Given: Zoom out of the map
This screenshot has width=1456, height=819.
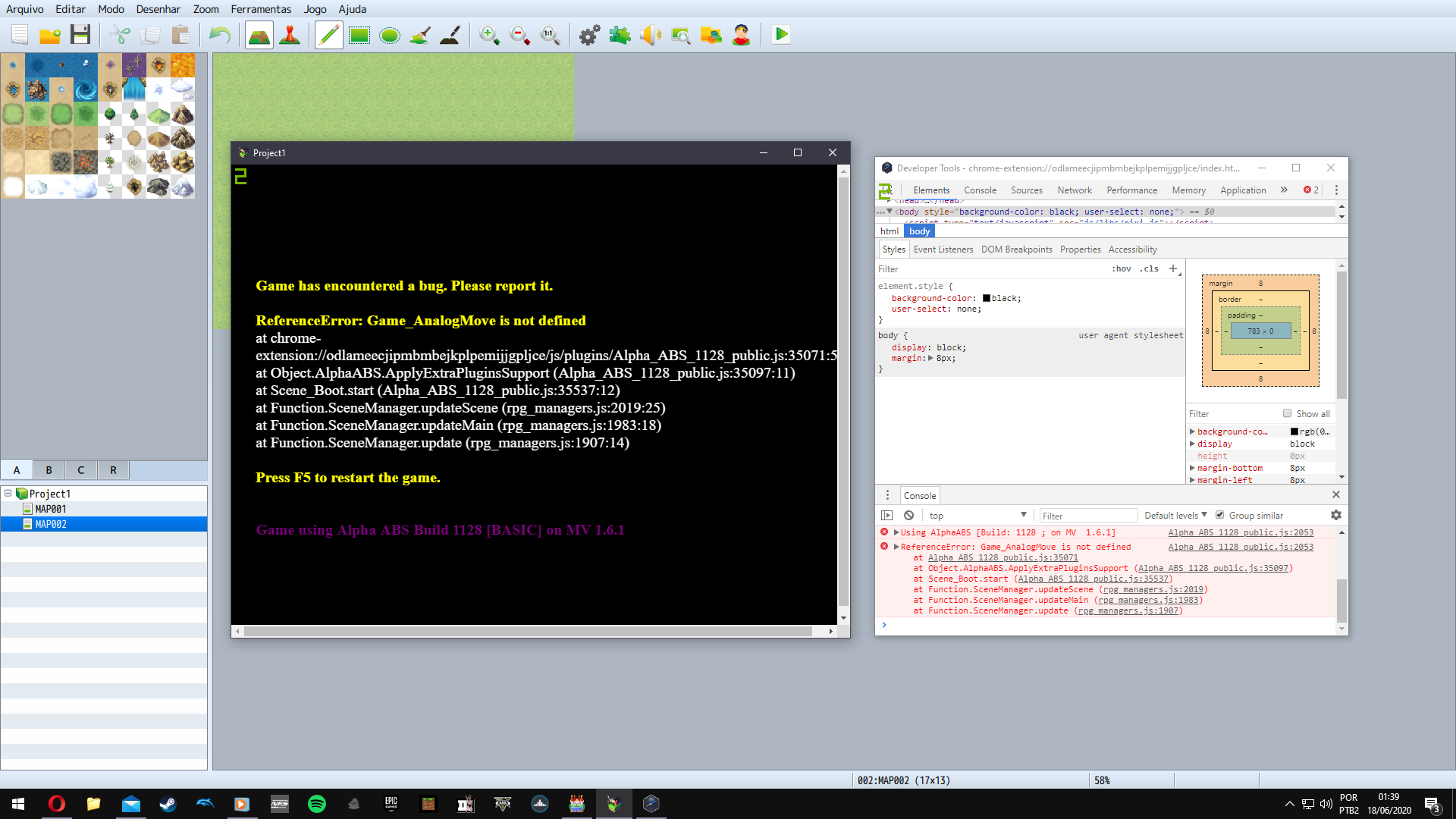Looking at the screenshot, I should coord(520,35).
